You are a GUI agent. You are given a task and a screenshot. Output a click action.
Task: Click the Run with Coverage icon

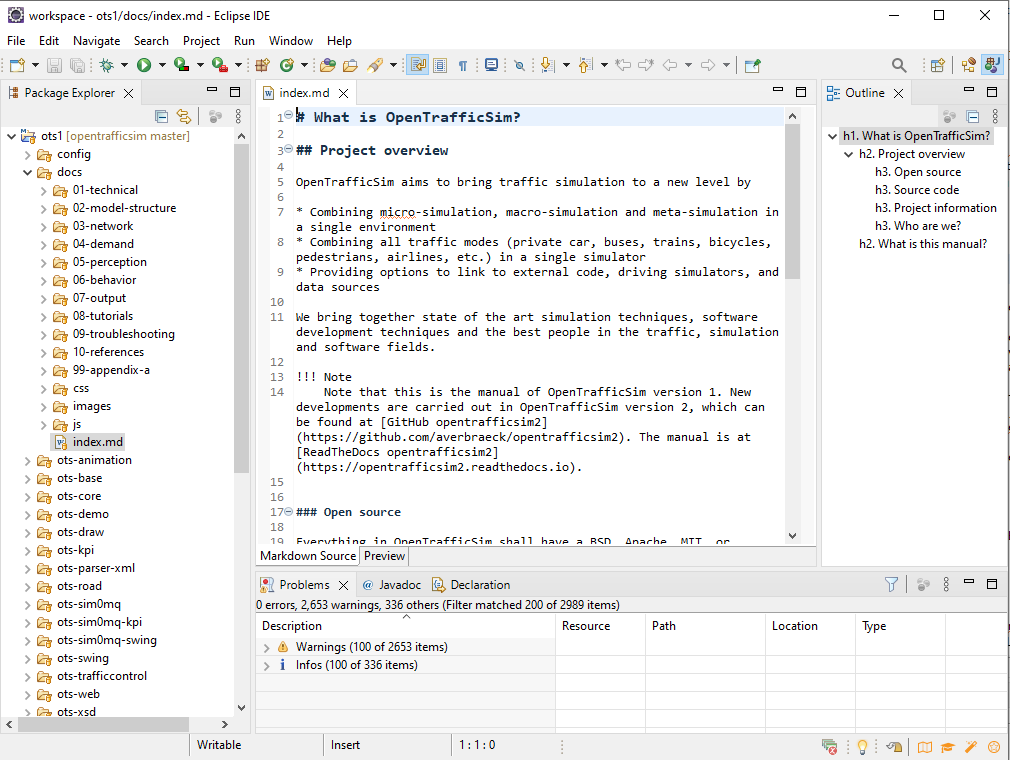tap(182, 65)
